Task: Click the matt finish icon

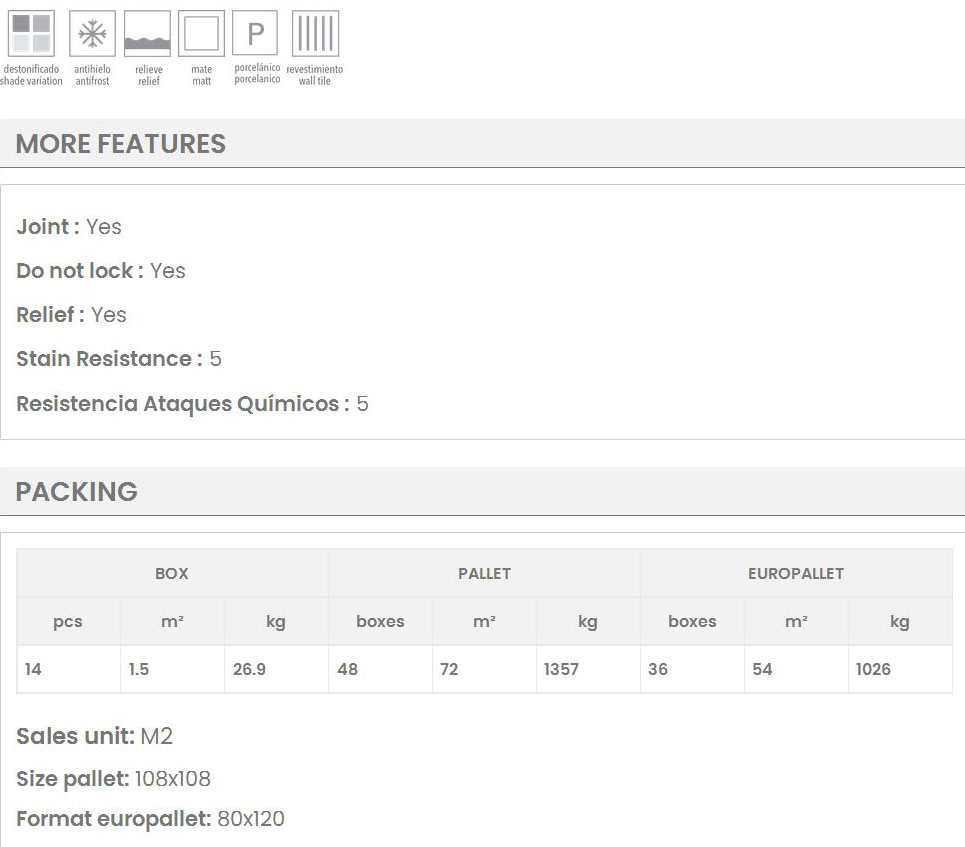Action: 201,34
